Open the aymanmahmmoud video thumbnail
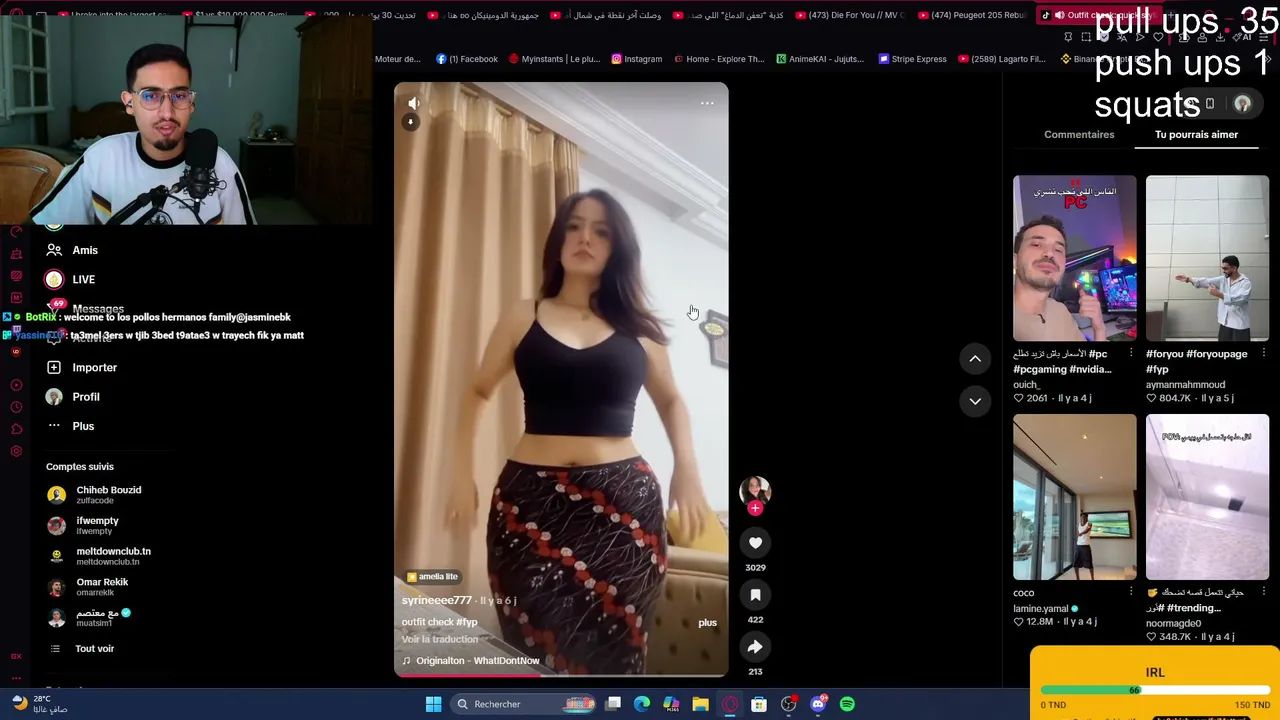The height and width of the screenshot is (720, 1280). tap(1207, 258)
